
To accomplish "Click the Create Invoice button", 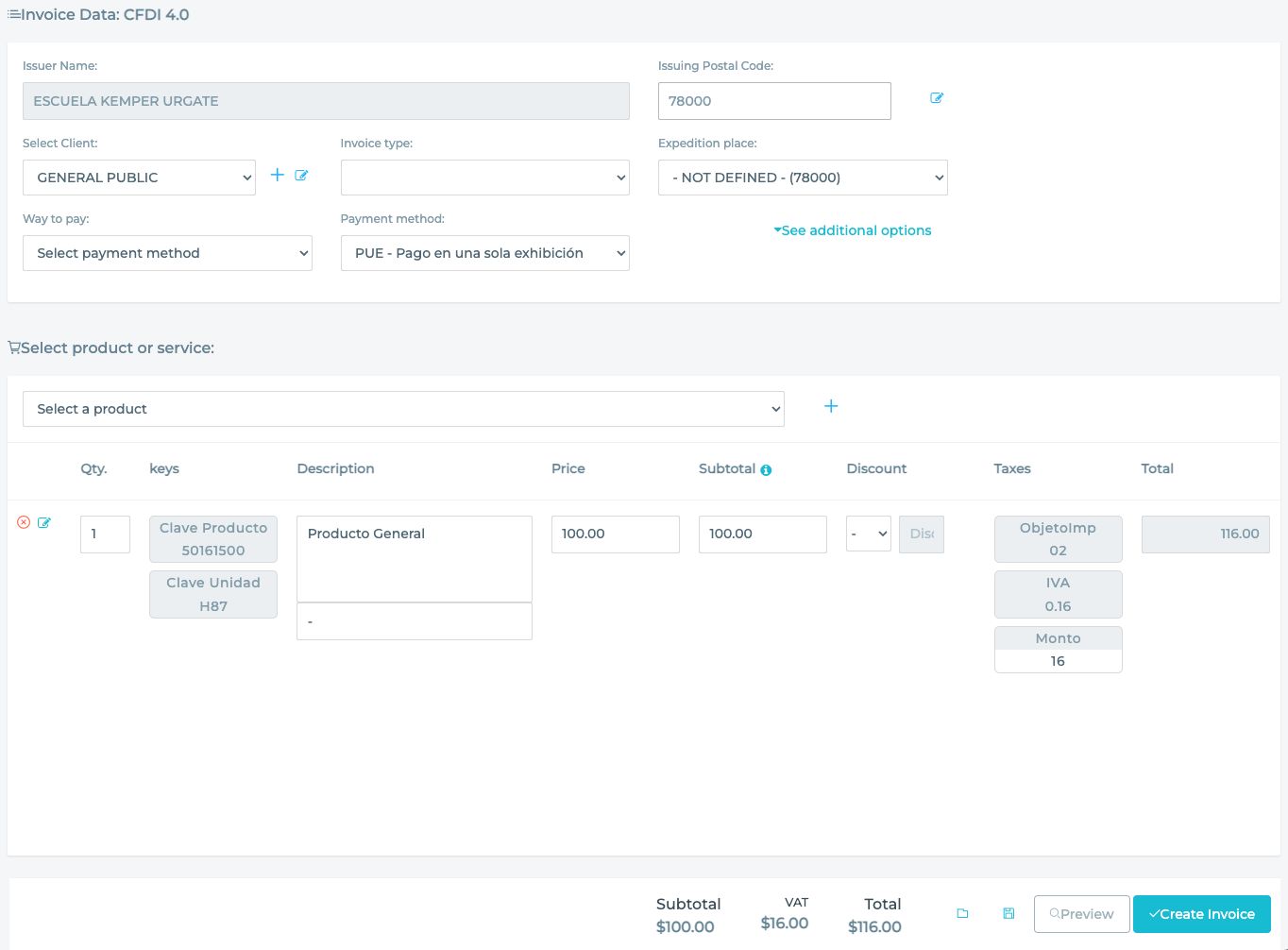I will point(1202,914).
